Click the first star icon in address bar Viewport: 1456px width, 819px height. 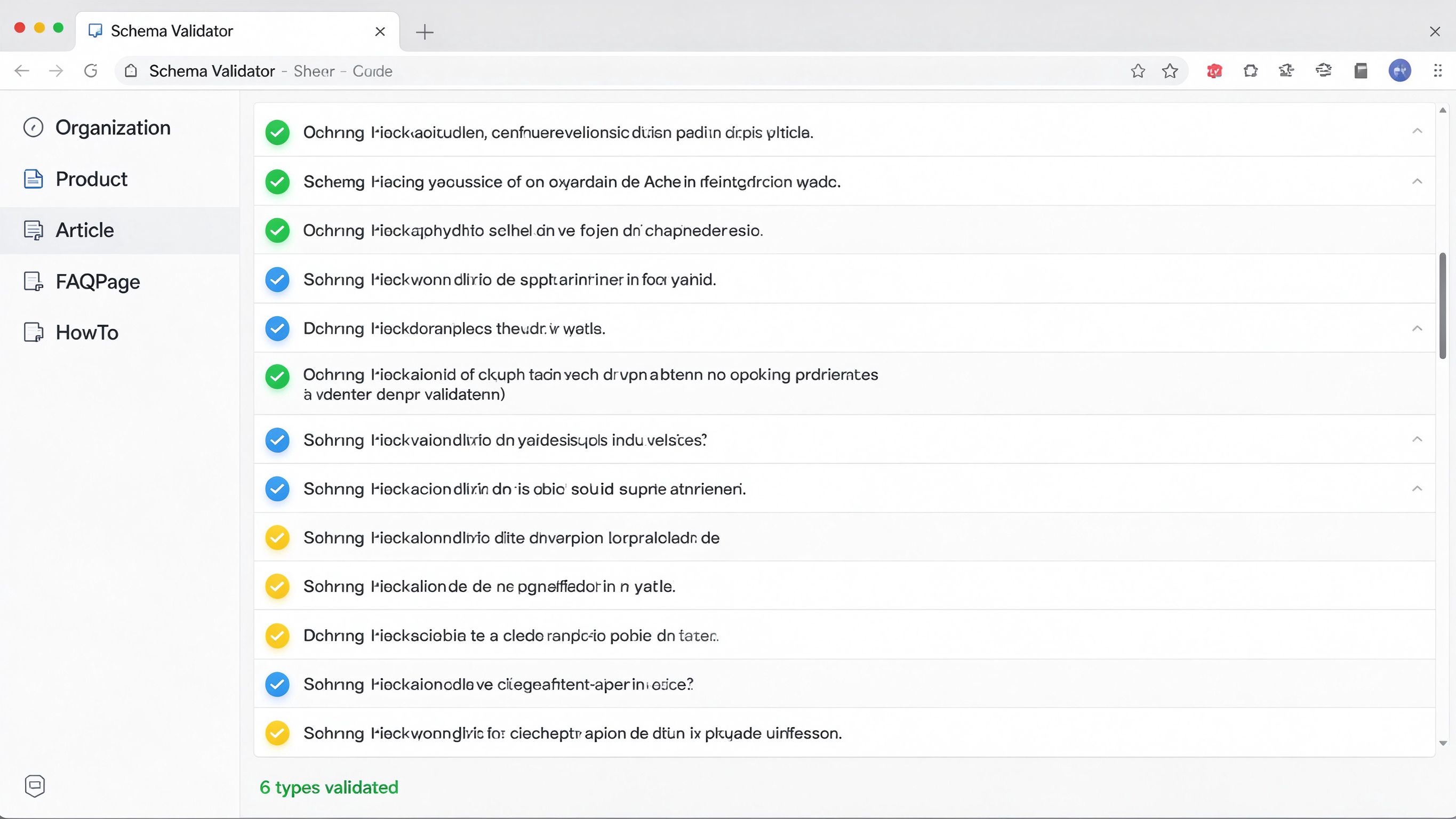tap(1138, 71)
